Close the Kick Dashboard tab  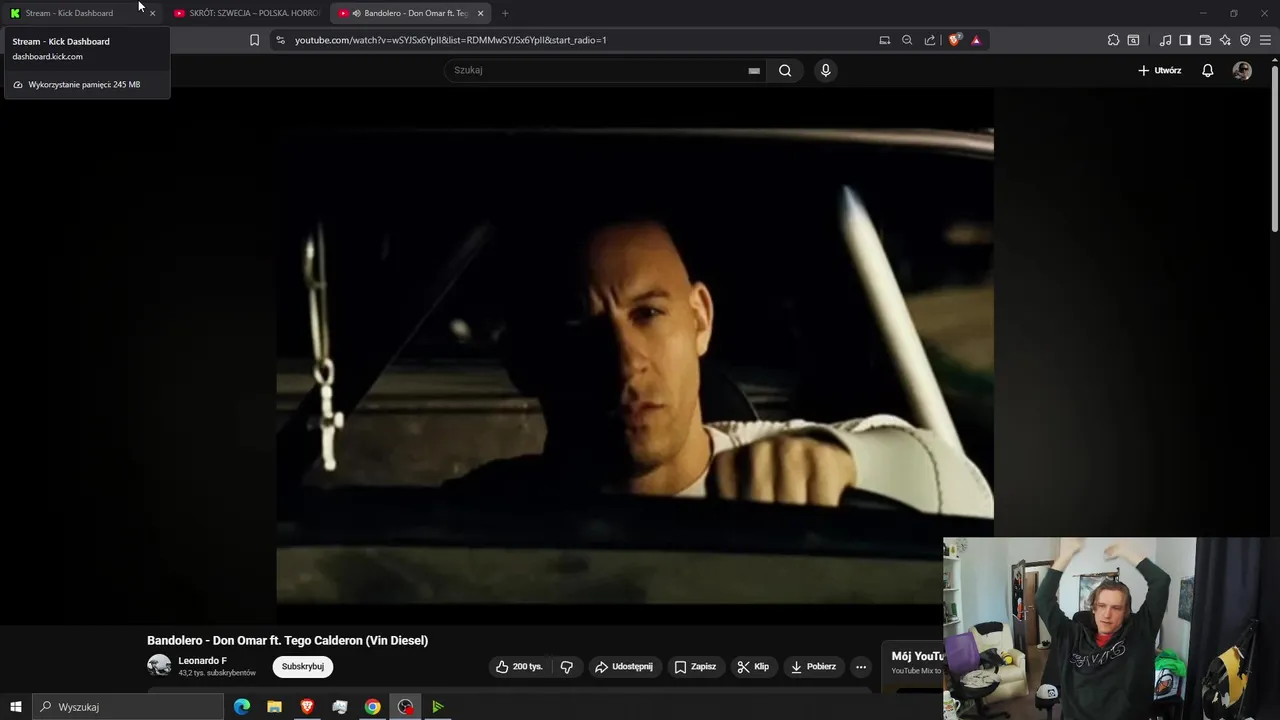[152, 13]
